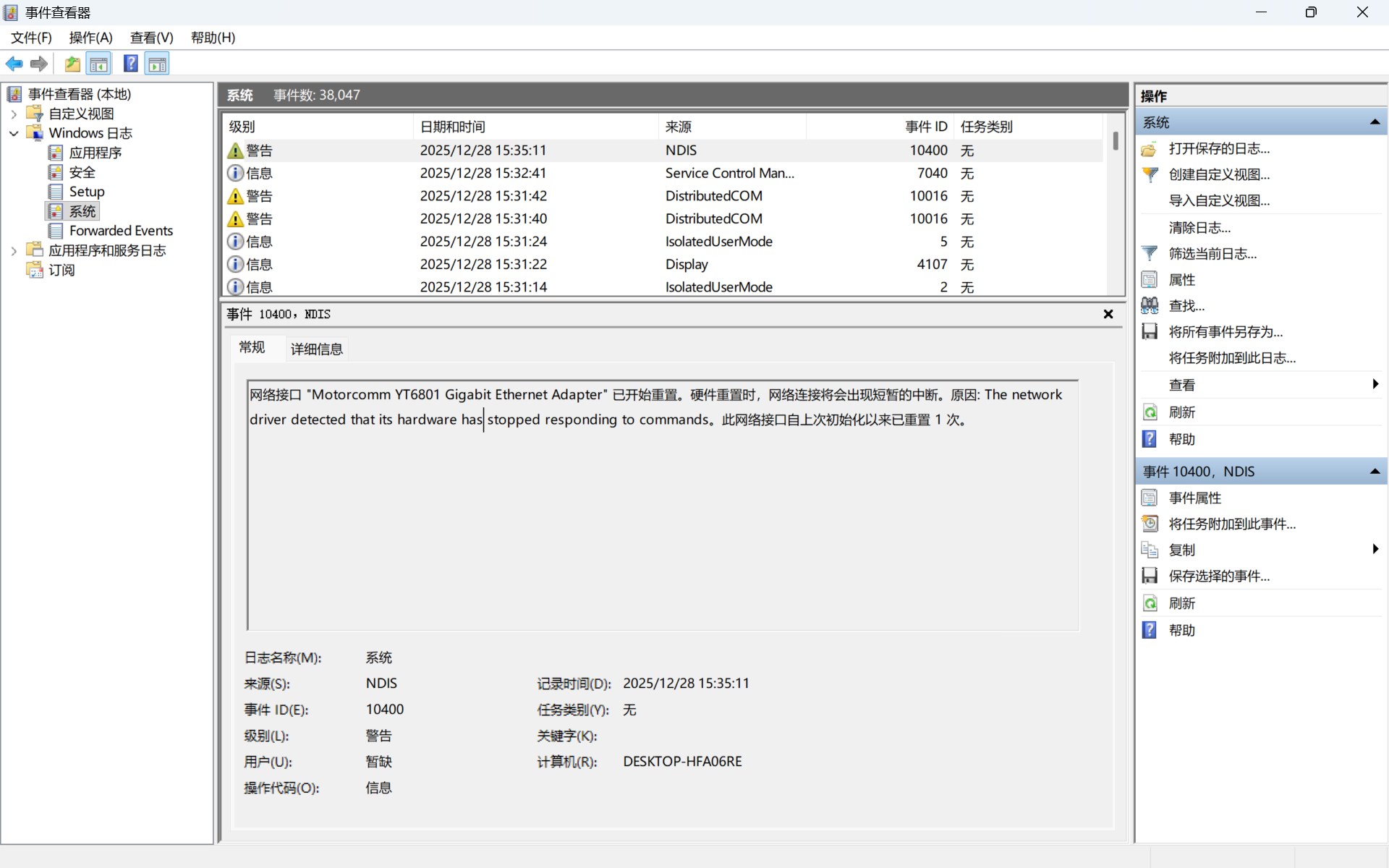The image size is (1389, 868).
Task: Click 导入自定义视图 action
Action: coord(1219,201)
